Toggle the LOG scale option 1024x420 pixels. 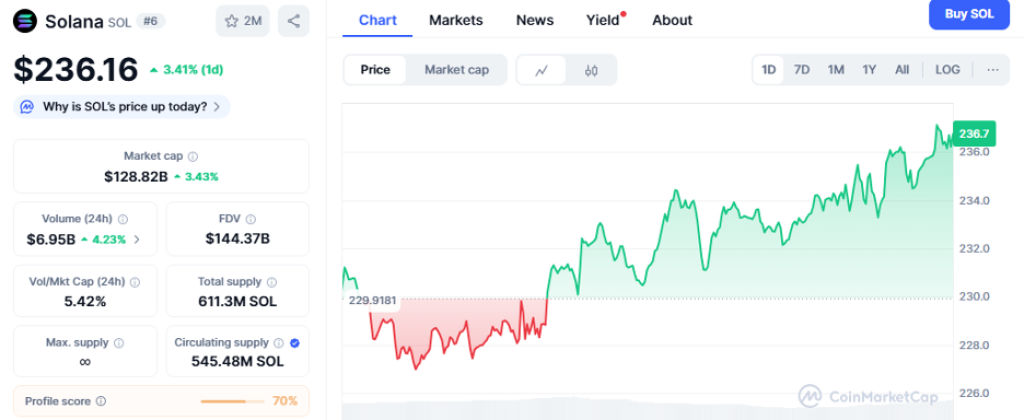[x=947, y=70]
